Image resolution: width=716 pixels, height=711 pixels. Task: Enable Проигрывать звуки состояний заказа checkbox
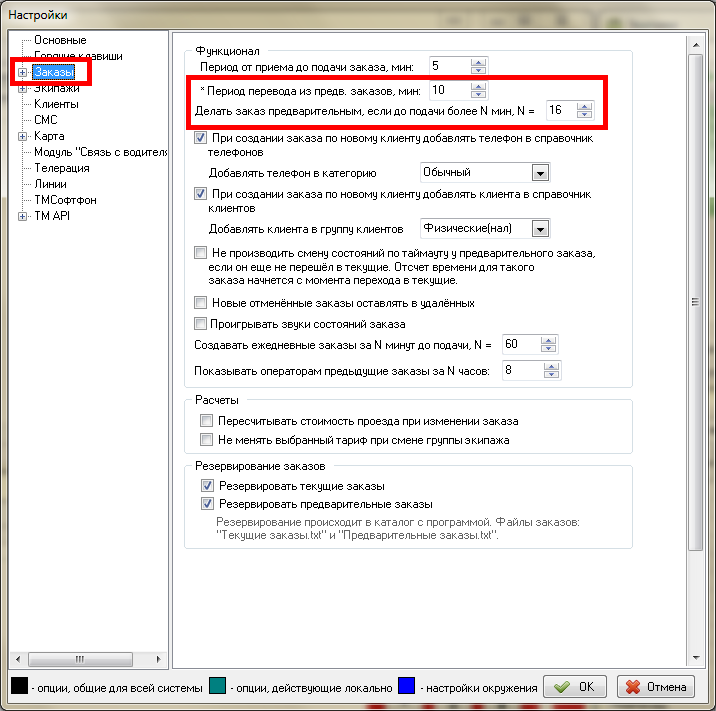(201, 324)
